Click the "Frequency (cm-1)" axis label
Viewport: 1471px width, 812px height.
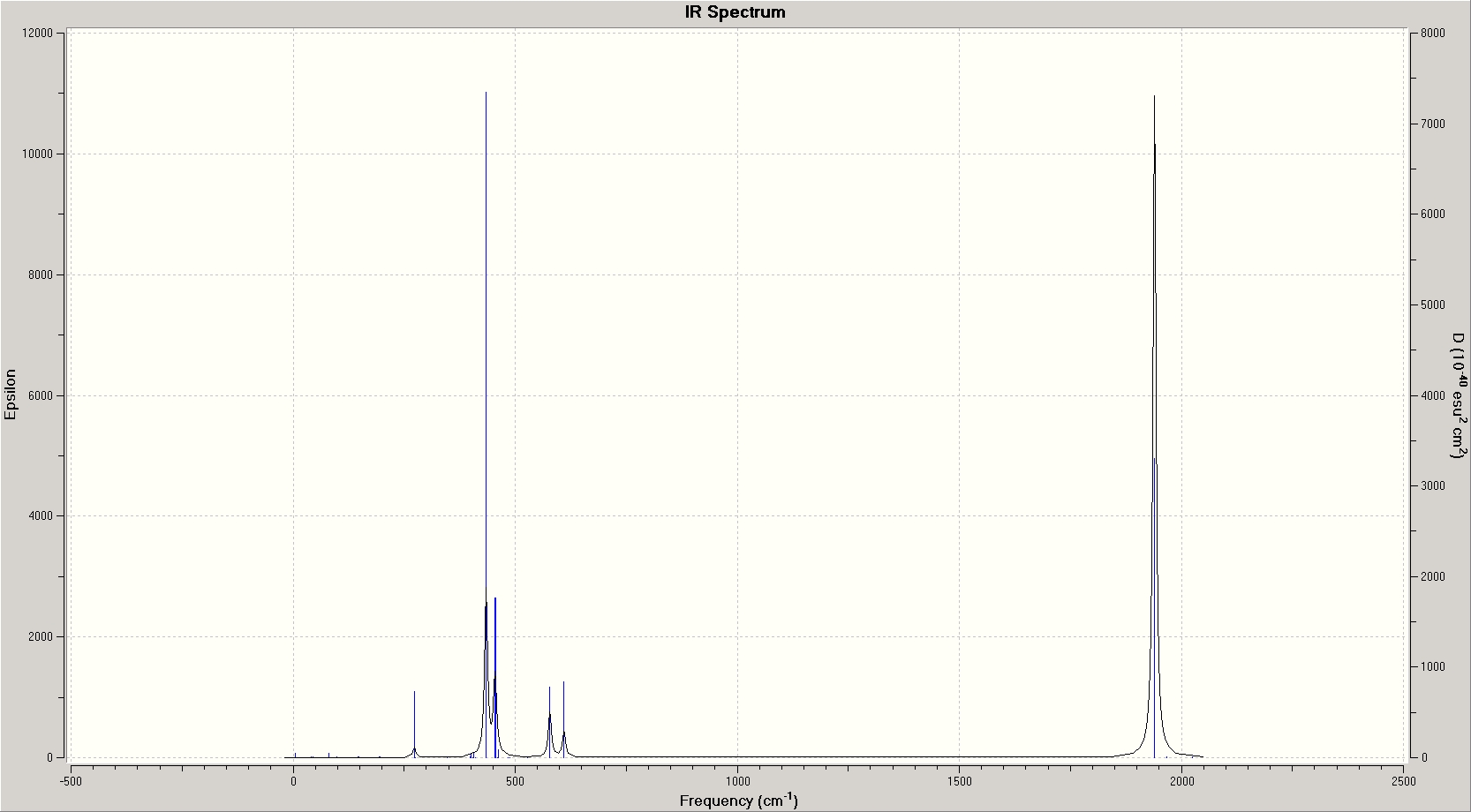tap(738, 801)
